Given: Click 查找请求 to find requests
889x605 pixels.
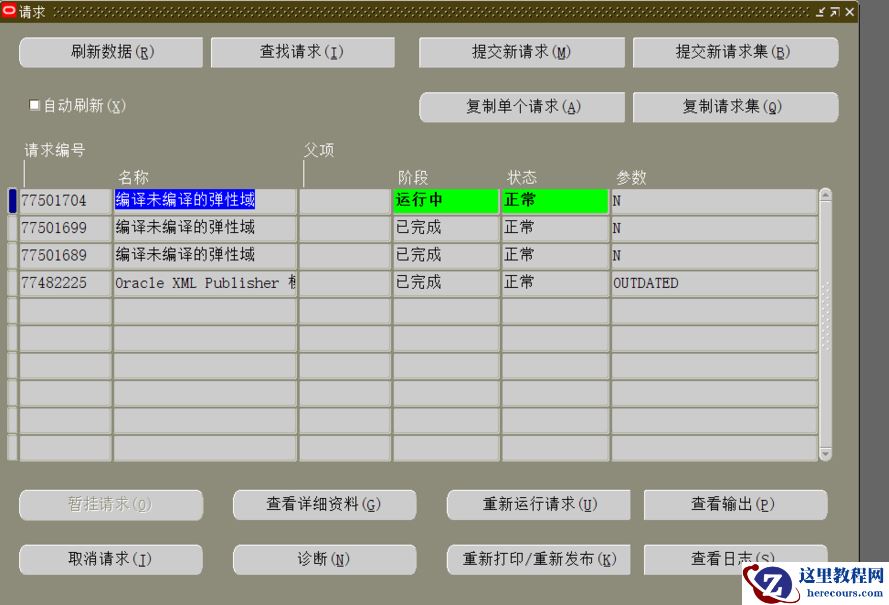Looking at the screenshot, I should pyautogui.click(x=303, y=52).
